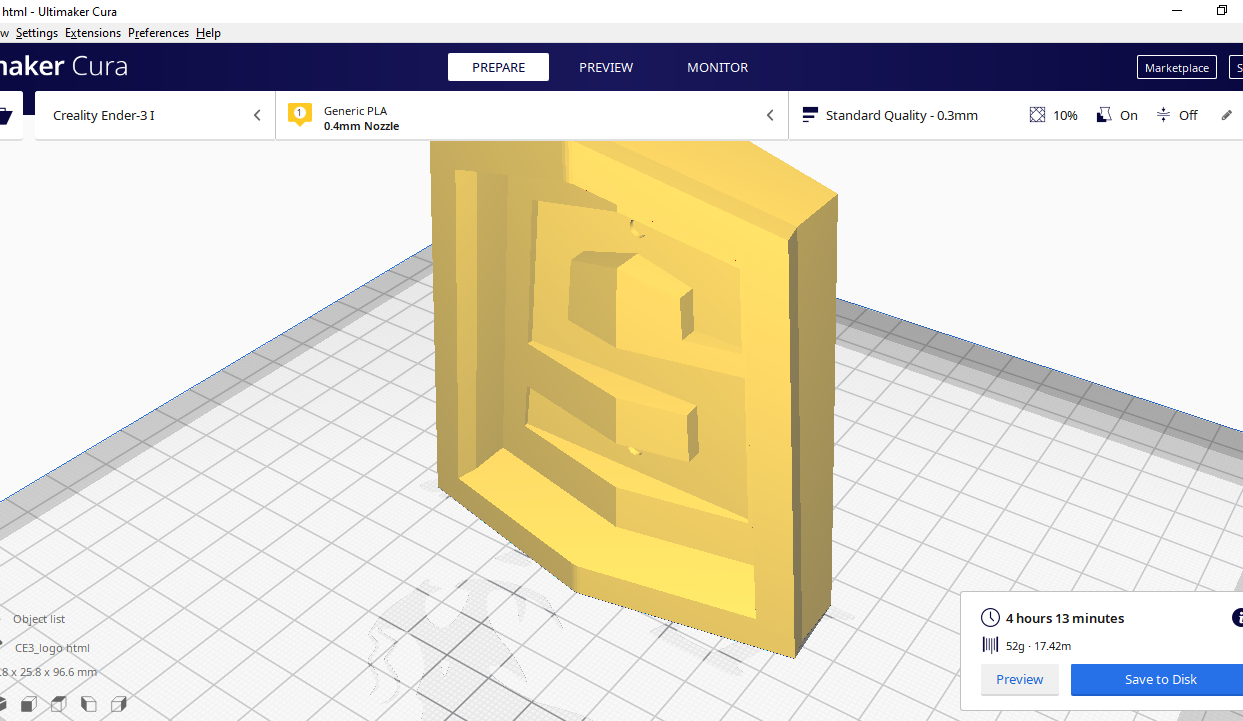Click the extruder 1 material icon
This screenshot has height=721, width=1243.
click(x=299, y=114)
